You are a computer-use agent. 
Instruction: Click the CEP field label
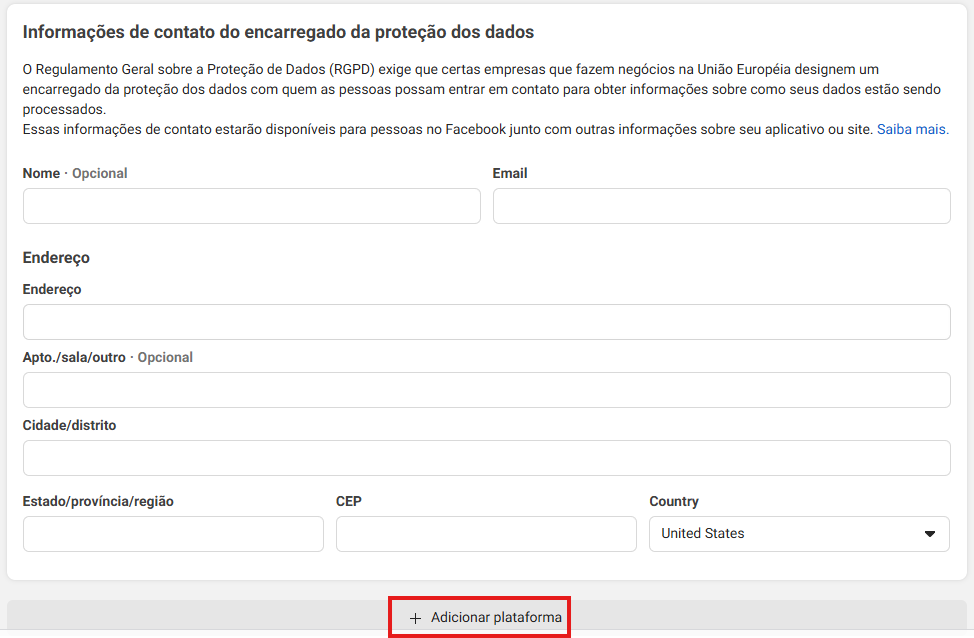[x=348, y=501]
